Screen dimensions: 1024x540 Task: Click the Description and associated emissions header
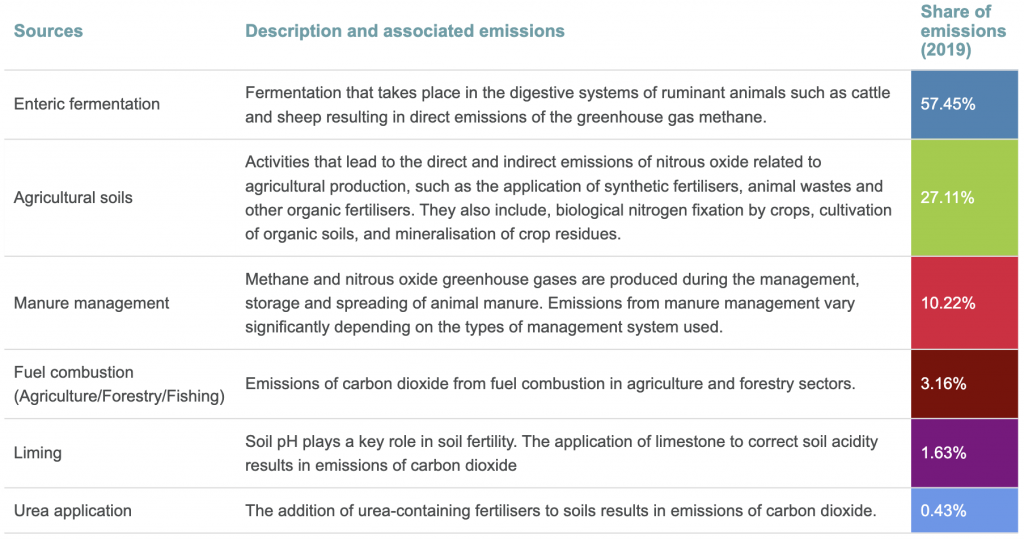click(x=405, y=31)
